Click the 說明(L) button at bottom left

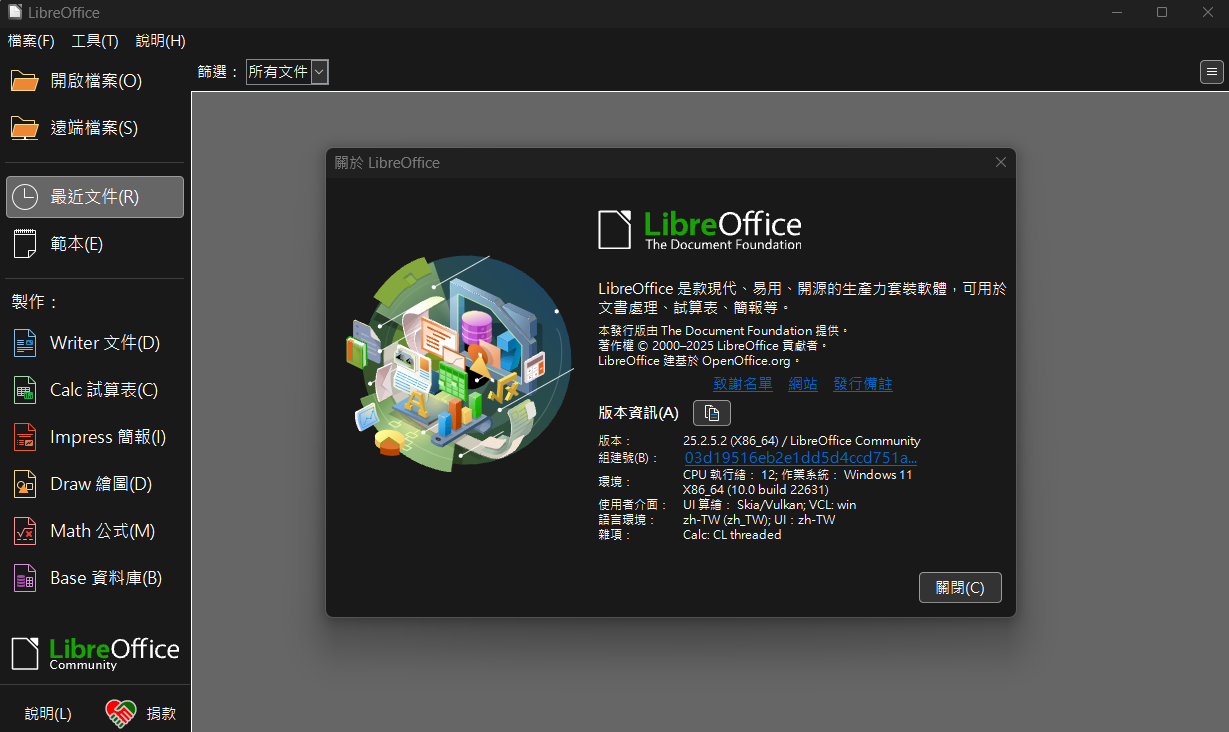pyautogui.click(x=48, y=714)
